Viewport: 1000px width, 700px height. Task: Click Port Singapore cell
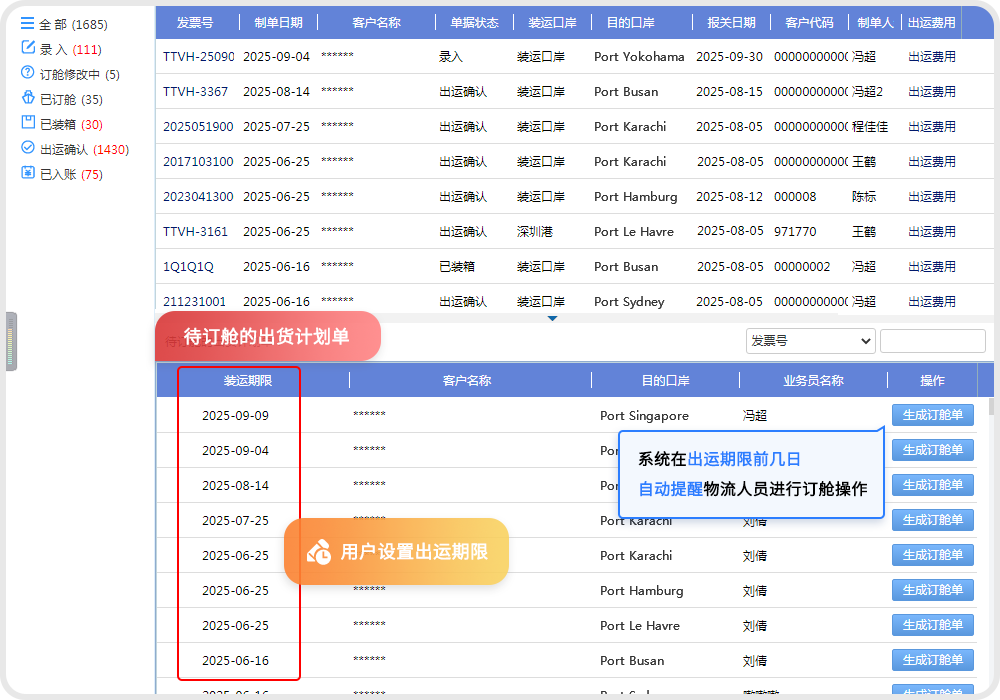(644, 416)
